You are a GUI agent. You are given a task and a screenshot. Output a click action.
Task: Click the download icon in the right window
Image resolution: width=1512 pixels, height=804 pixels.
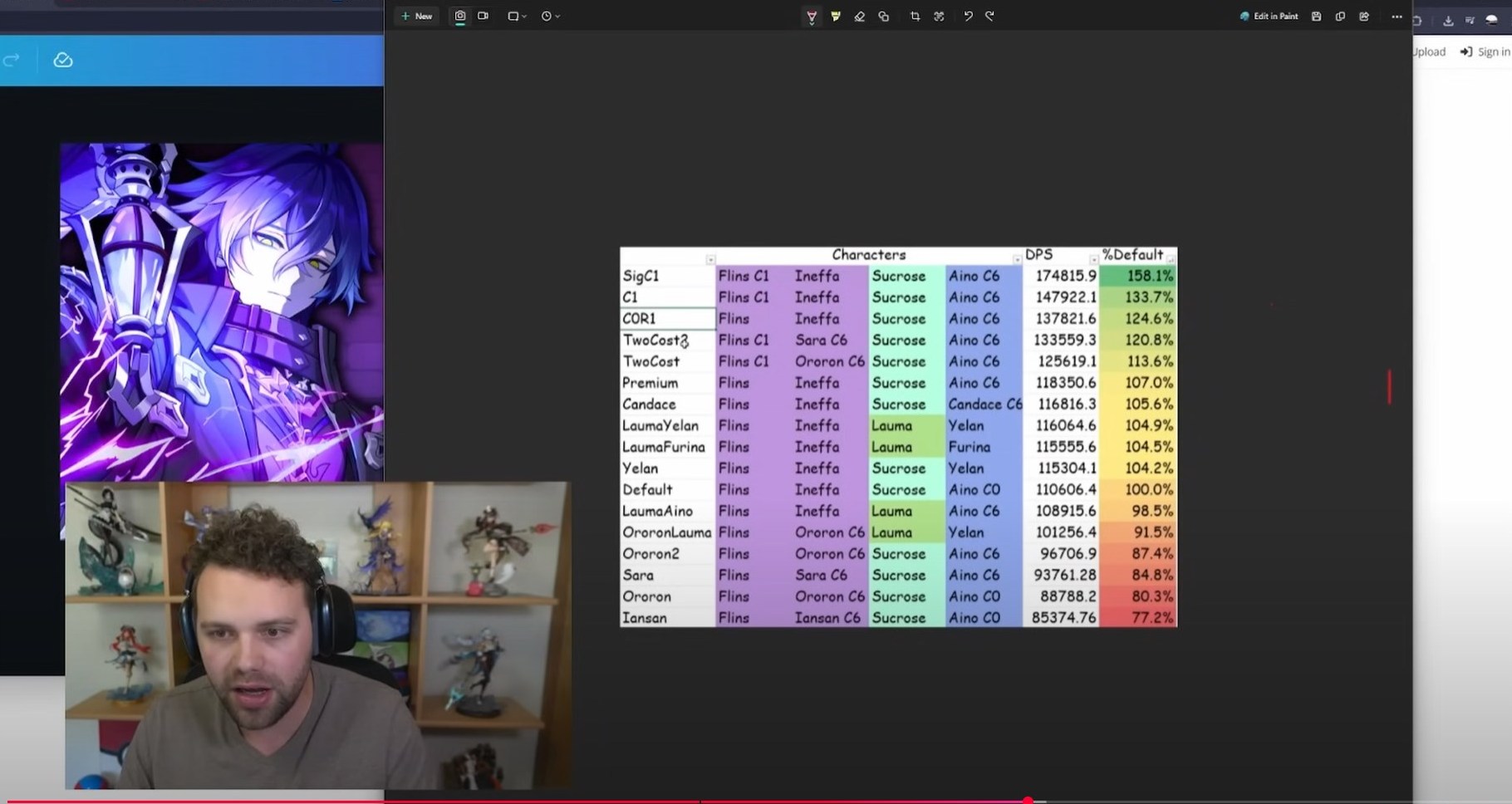(1448, 21)
